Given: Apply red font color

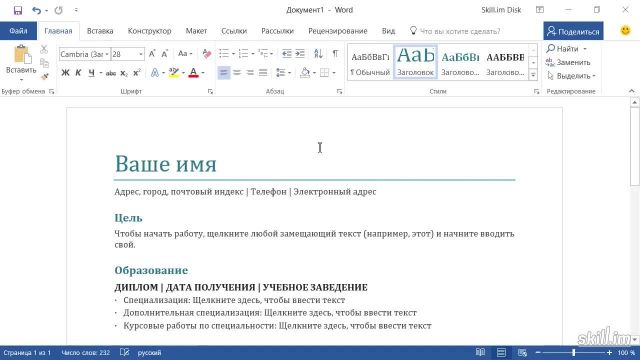Looking at the screenshot, I should [x=193, y=73].
